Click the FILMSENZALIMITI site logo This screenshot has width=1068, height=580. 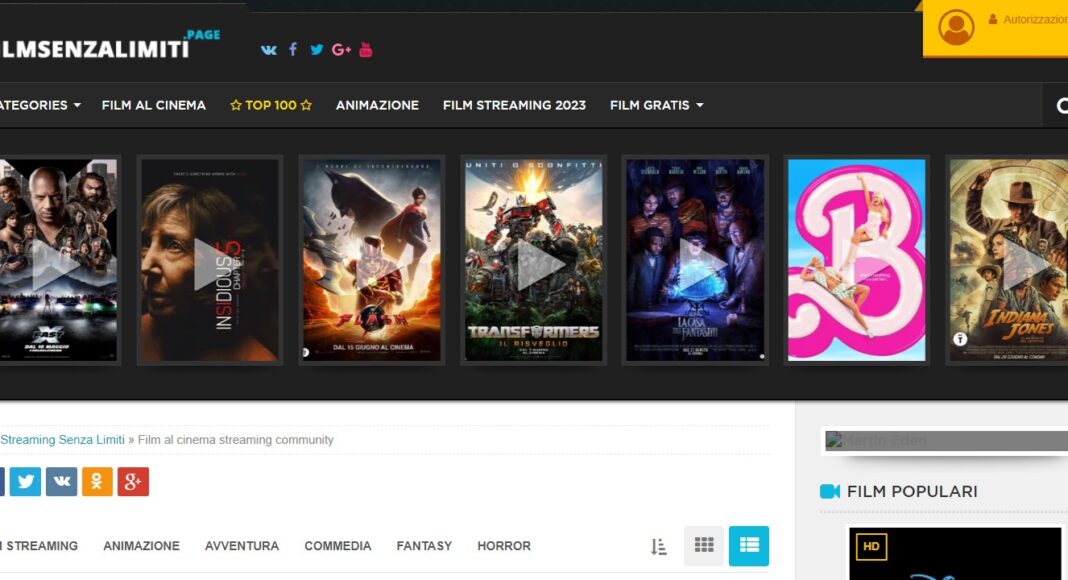[x=109, y=45]
